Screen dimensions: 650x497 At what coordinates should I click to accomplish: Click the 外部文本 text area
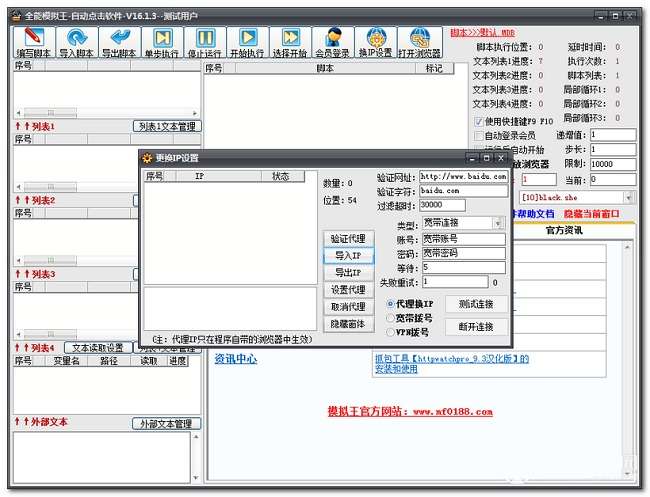point(102,457)
